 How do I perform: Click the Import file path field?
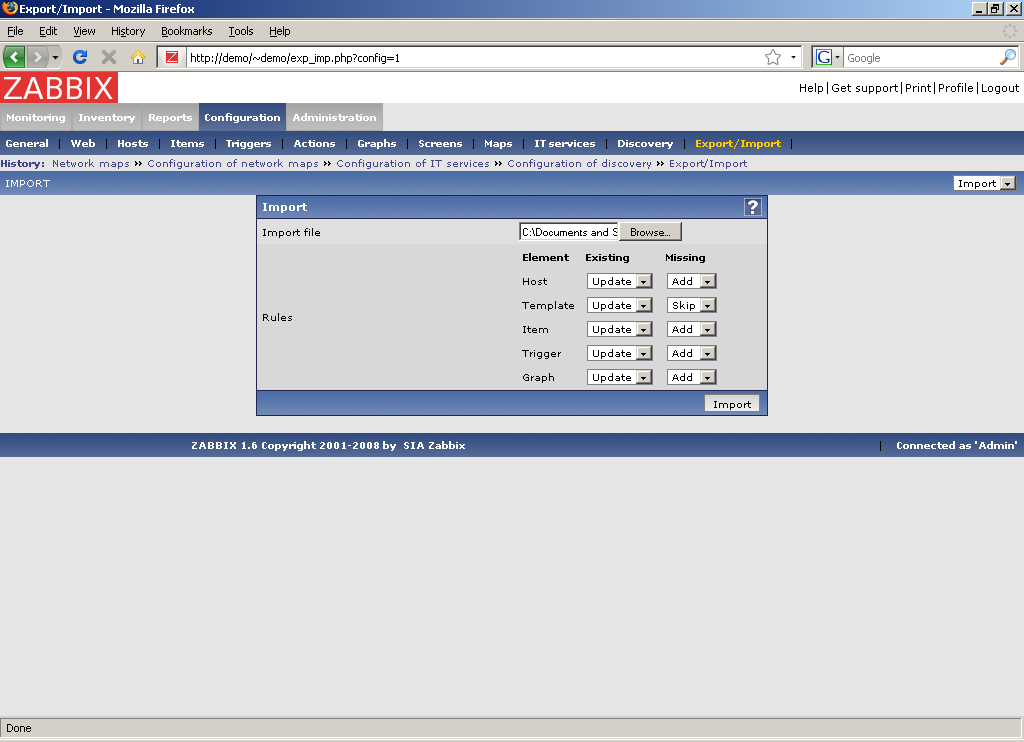coord(569,232)
